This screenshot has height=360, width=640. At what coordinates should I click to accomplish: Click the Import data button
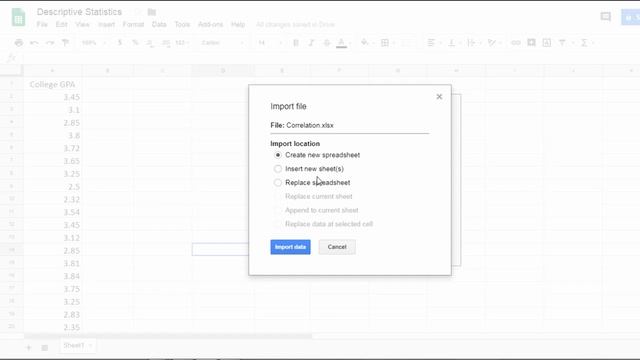tap(290, 247)
